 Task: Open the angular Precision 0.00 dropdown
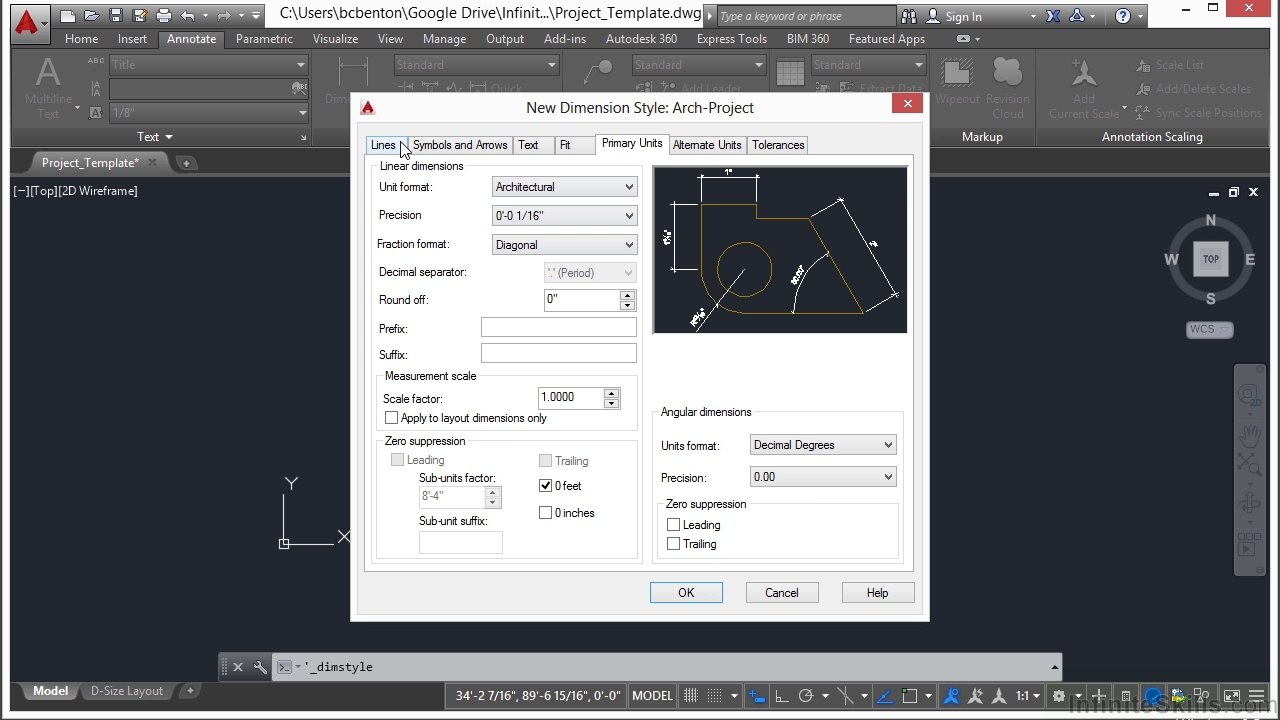pyautogui.click(x=823, y=477)
